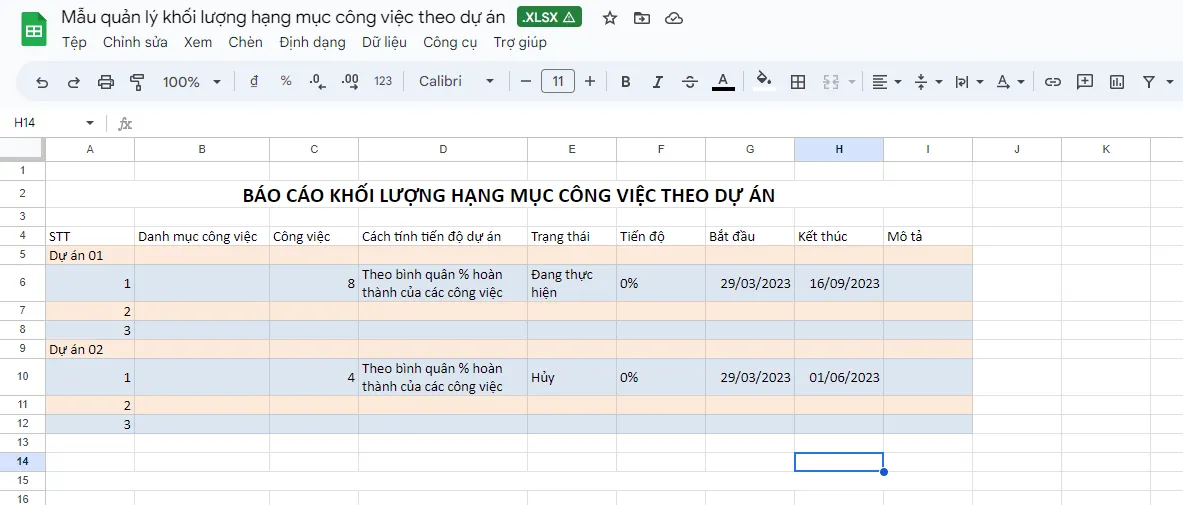Open text wrapping dropdown
1183x505 pixels.
(x=969, y=82)
